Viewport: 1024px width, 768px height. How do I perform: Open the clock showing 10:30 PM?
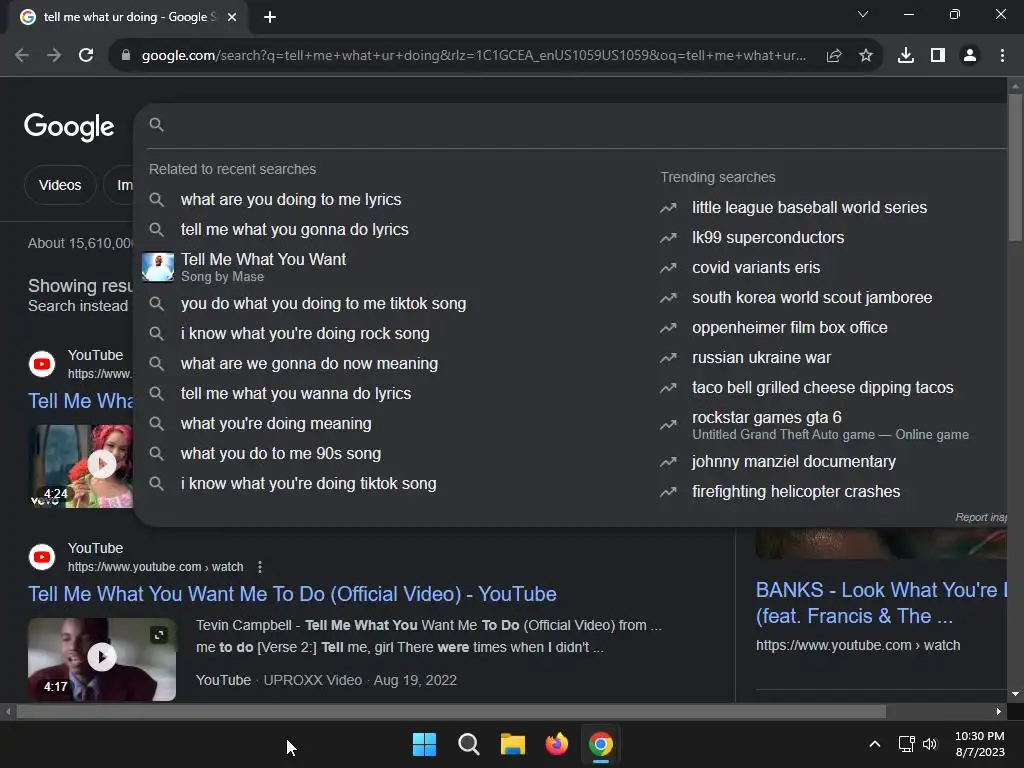pyautogui.click(x=980, y=744)
